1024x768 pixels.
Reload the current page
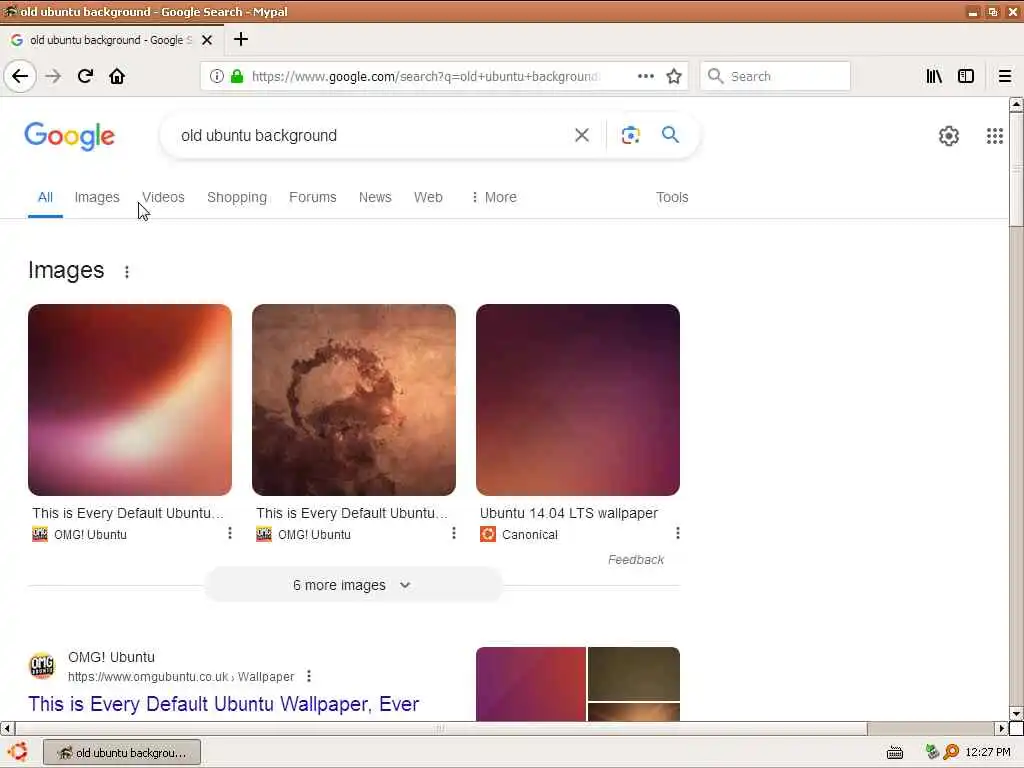tap(85, 76)
